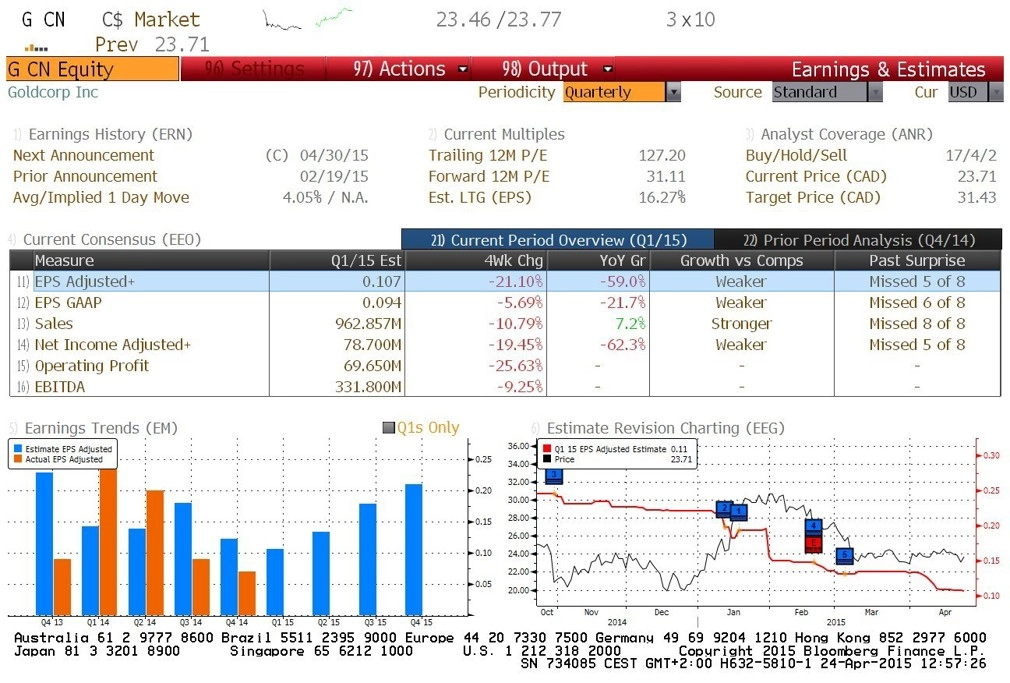Click the G CN Equity security field
The width and height of the screenshot is (1010, 683).
click(92, 69)
